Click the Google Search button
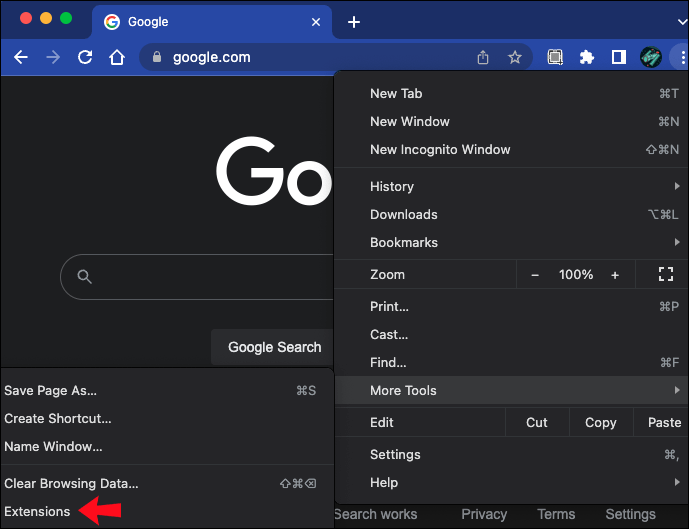 pos(272,347)
